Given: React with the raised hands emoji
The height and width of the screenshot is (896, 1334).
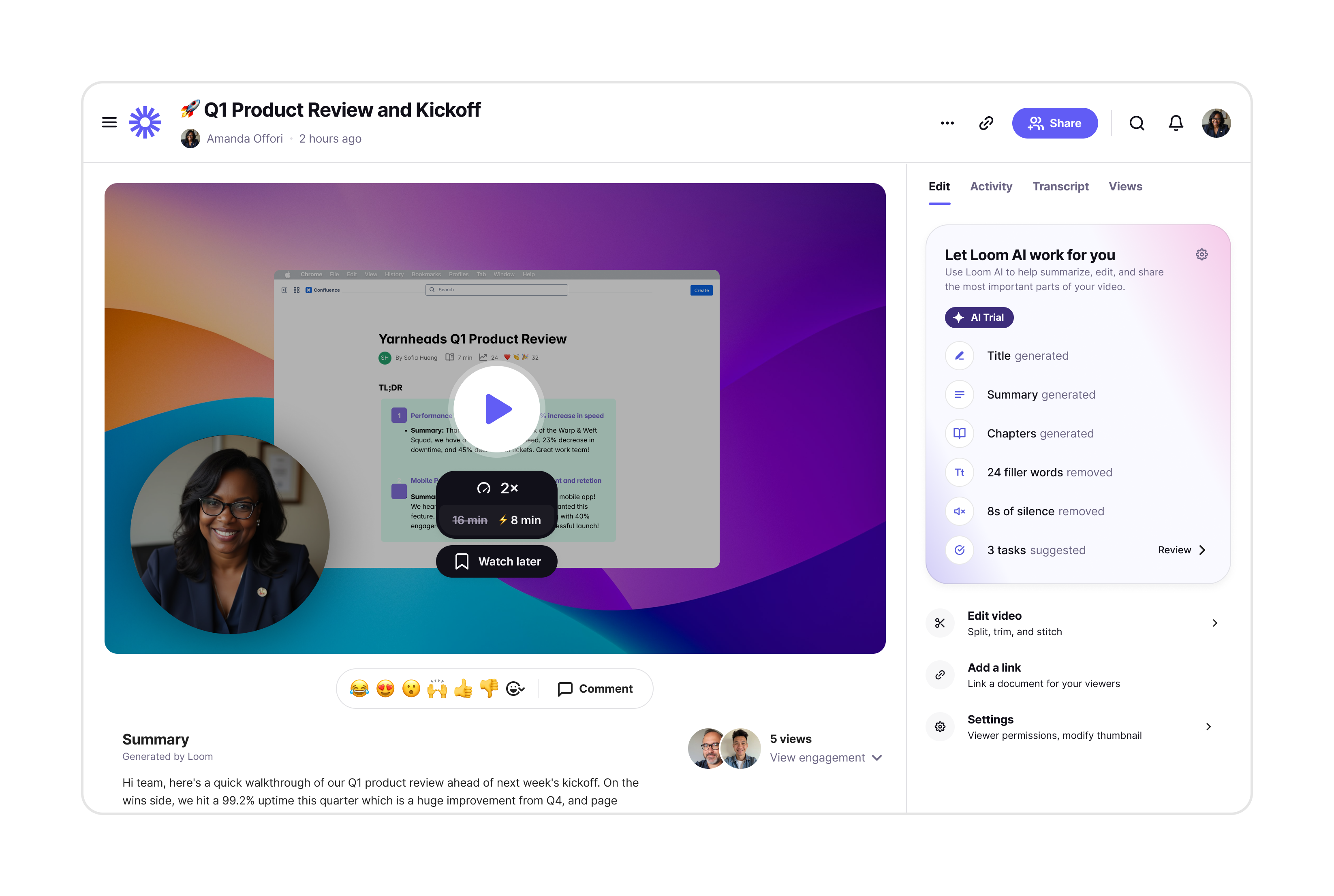Looking at the screenshot, I should click(437, 689).
